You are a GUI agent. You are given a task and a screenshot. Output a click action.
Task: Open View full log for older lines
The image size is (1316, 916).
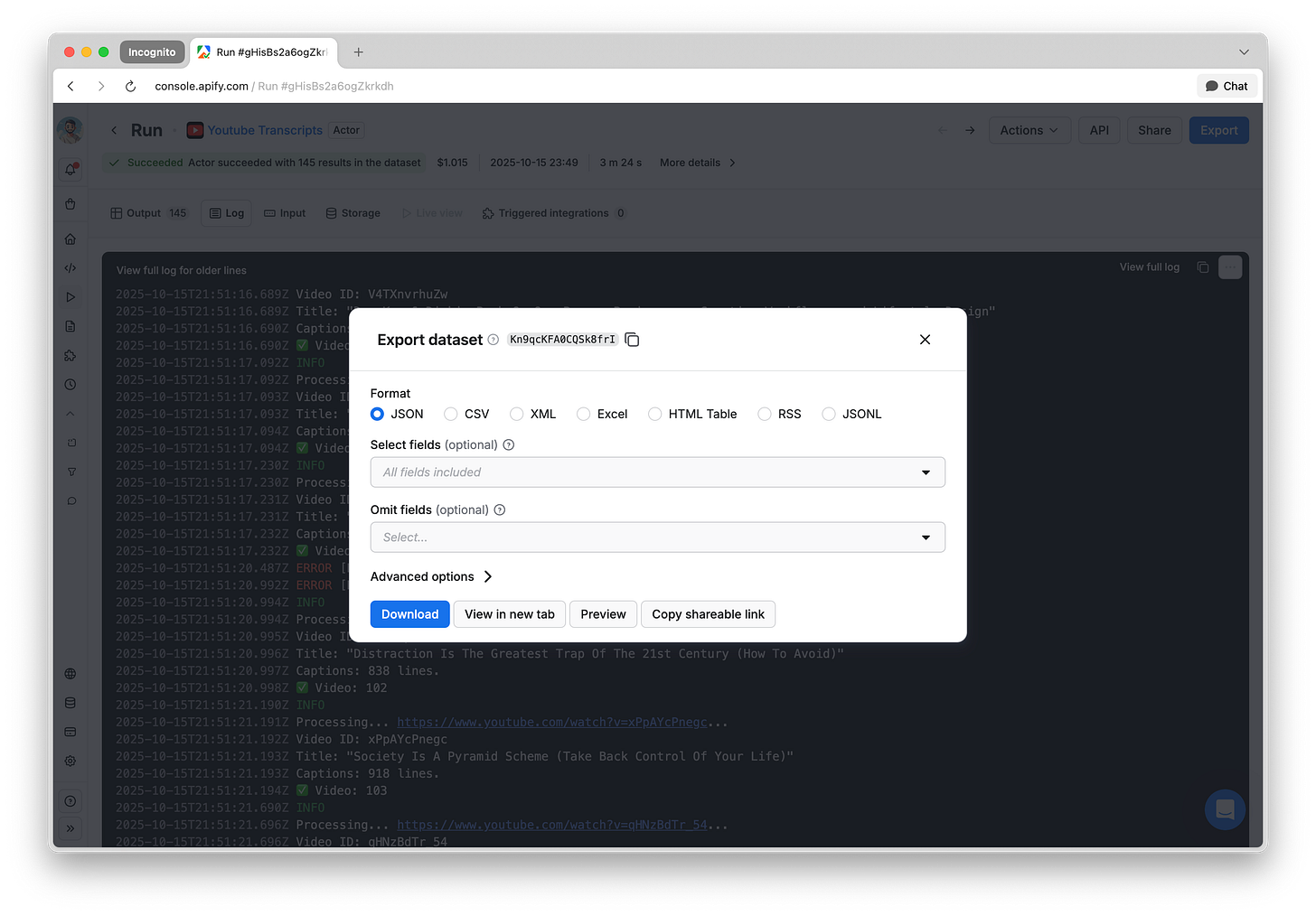pos(181,270)
